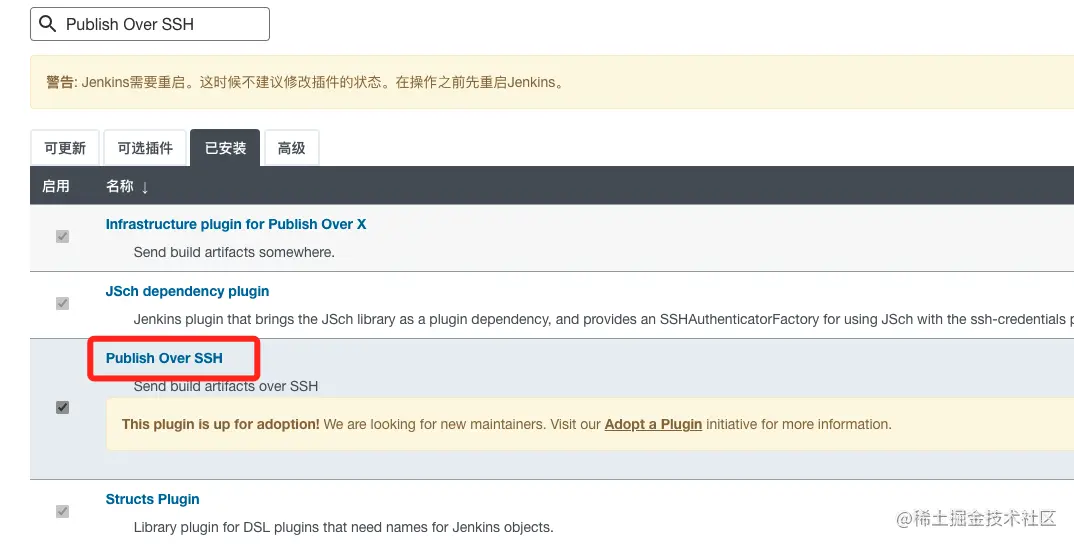Toggle checkbox for JSch dependency plugin

pyautogui.click(x=62, y=303)
